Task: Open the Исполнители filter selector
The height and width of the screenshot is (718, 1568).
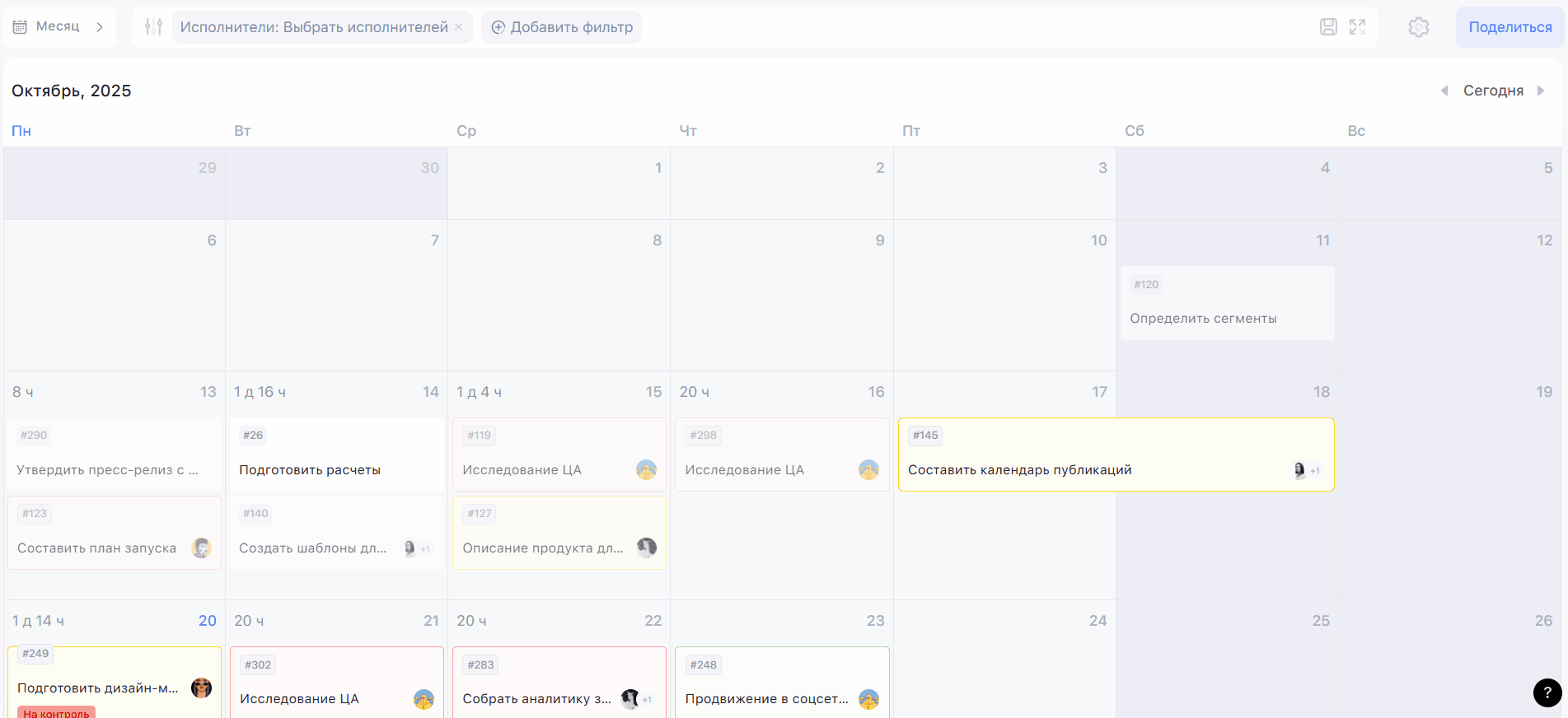Action: [x=313, y=27]
